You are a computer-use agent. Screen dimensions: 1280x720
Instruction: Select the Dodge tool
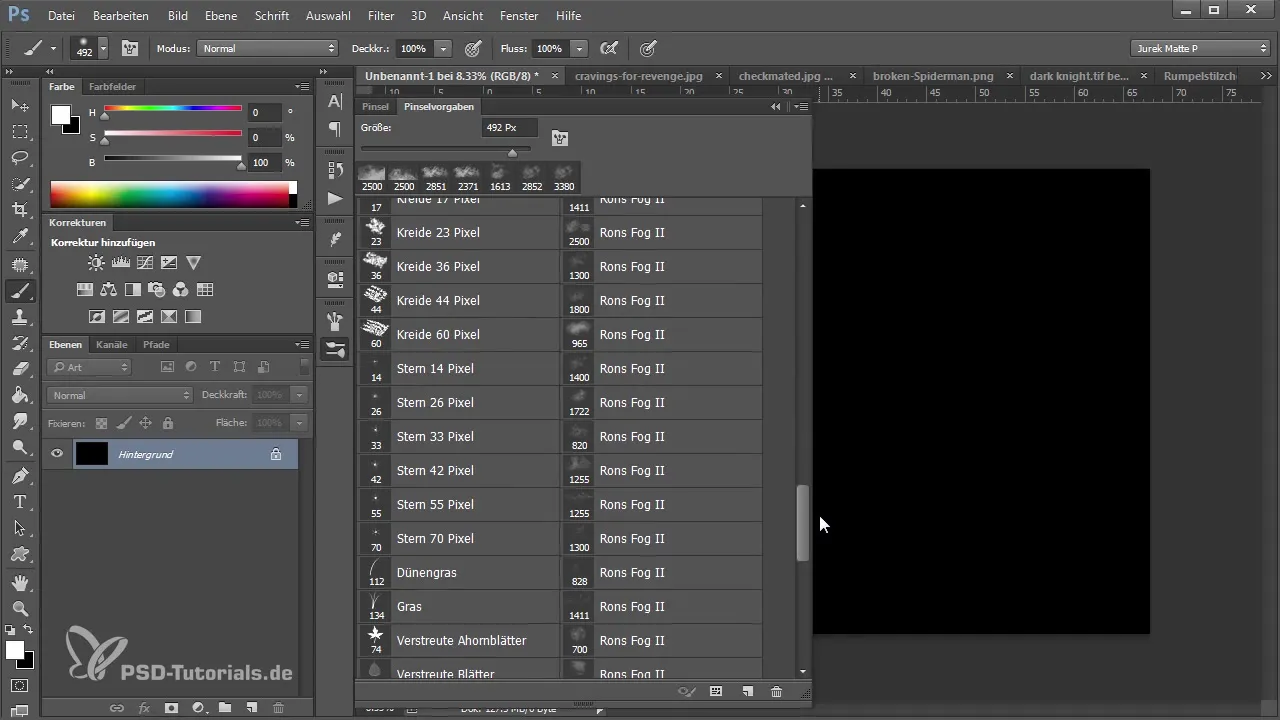pyautogui.click(x=20, y=448)
